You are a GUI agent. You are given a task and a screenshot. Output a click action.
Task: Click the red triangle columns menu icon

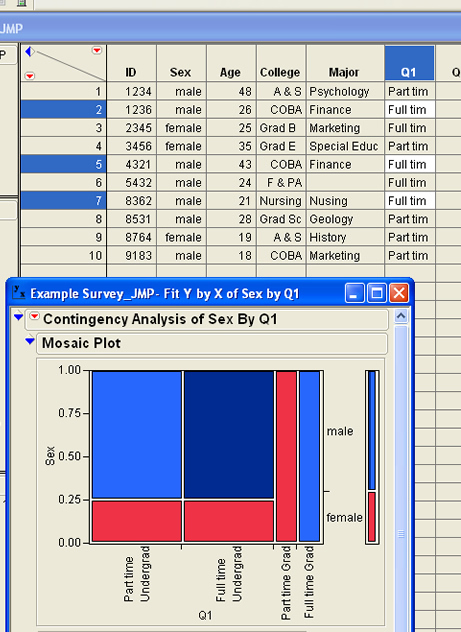coord(97,50)
